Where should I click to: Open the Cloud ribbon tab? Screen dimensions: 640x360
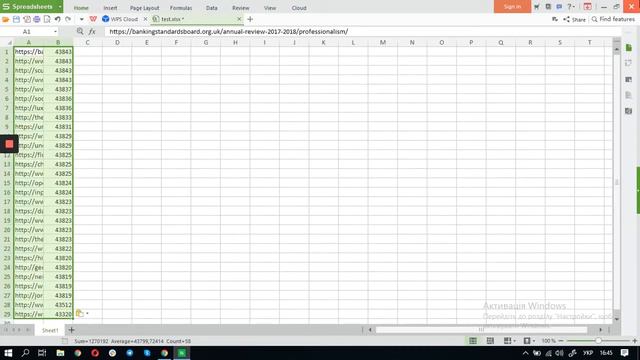tap(299, 8)
